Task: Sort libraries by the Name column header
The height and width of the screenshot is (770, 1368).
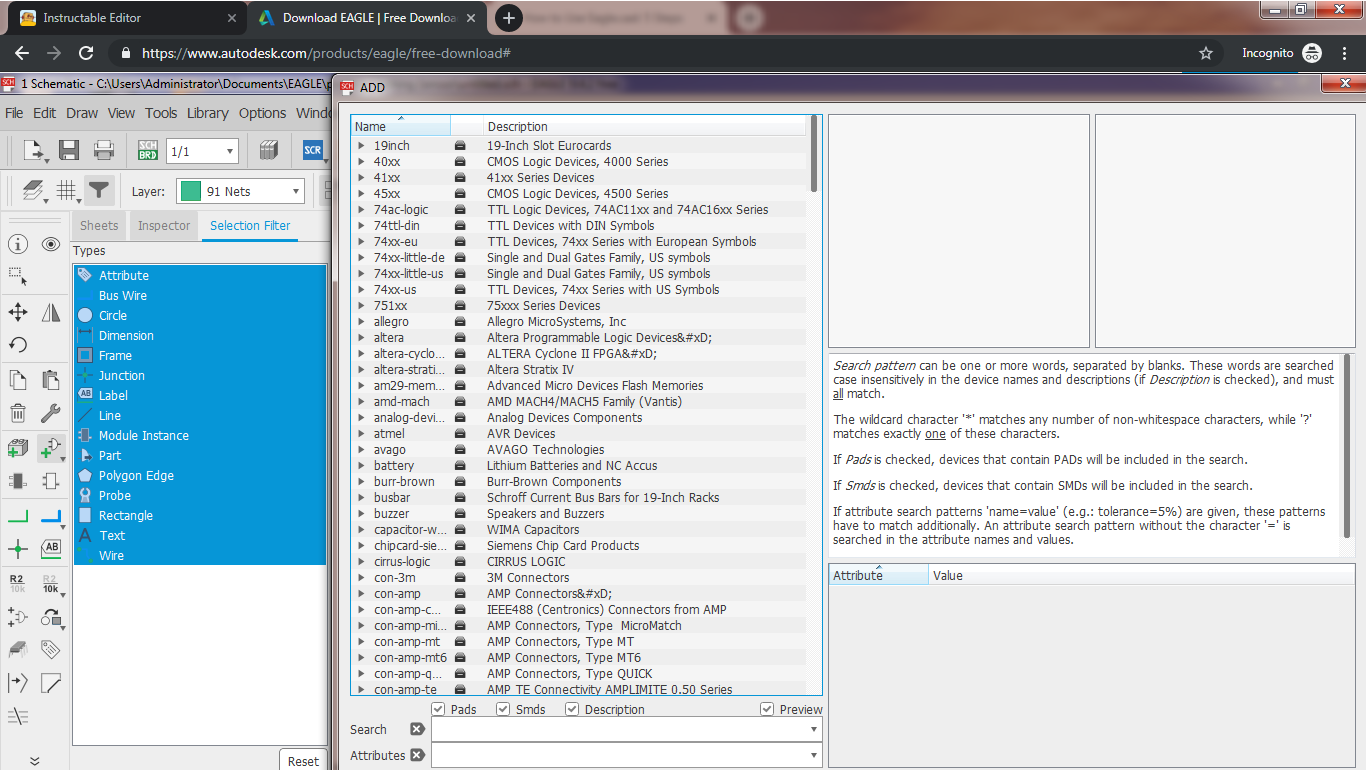Action: [x=401, y=126]
